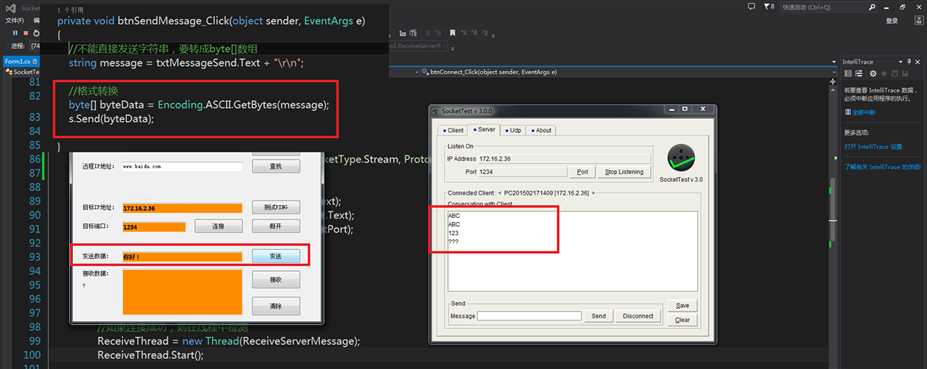Click the Send button in SocketTest
This screenshot has width=927, height=369.
click(598, 316)
